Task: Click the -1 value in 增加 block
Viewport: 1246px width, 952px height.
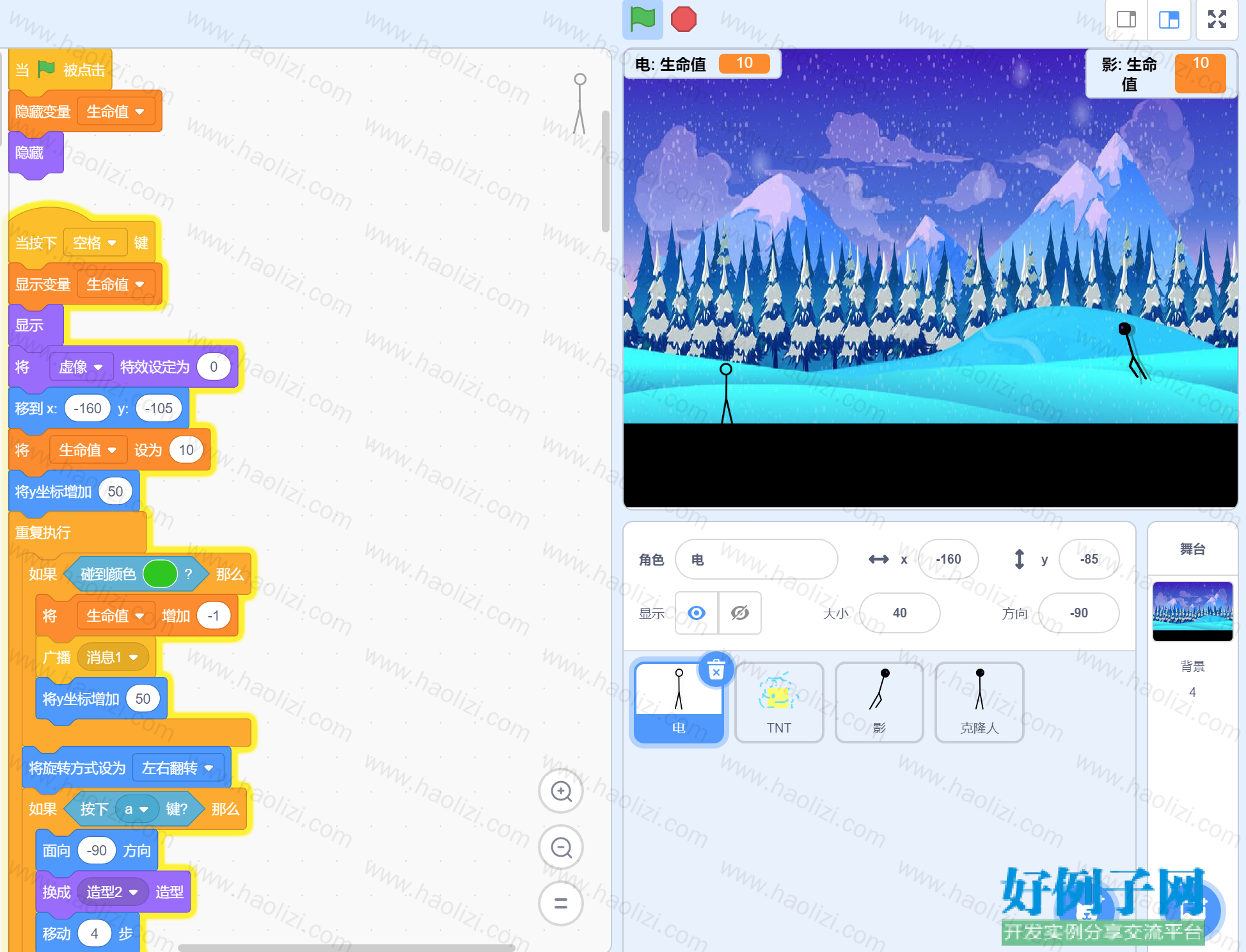Action: click(x=214, y=616)
